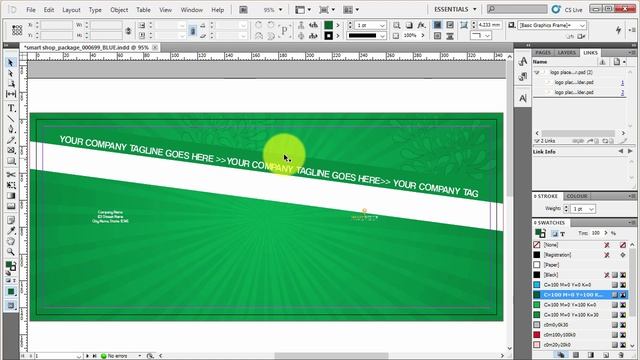Click relink icon in Links panel
Image resolution: width=640 pixels, height=360 pixels.
coord(578,141)
